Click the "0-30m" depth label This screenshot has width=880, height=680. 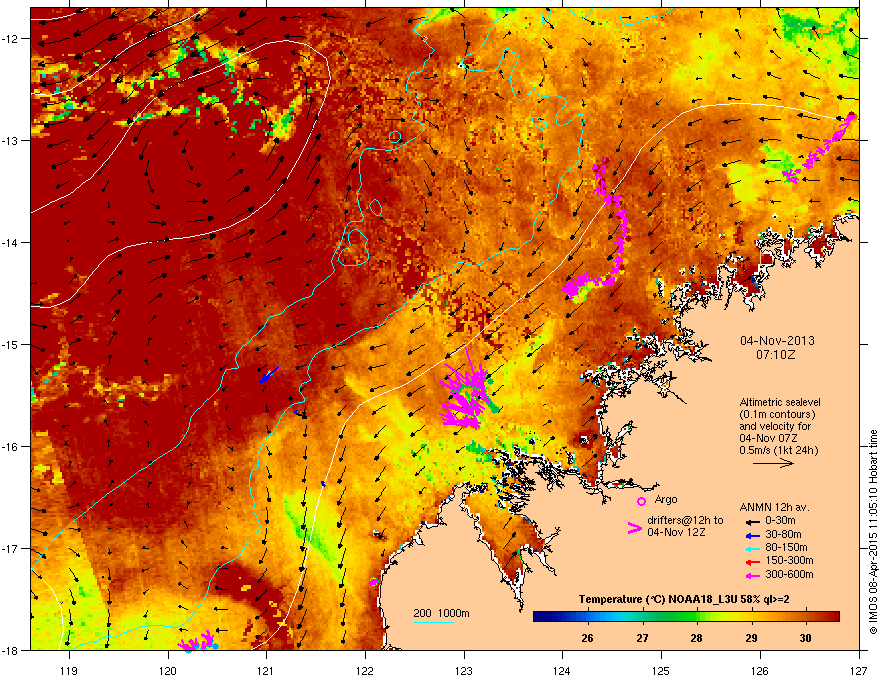tap(780, 521)
